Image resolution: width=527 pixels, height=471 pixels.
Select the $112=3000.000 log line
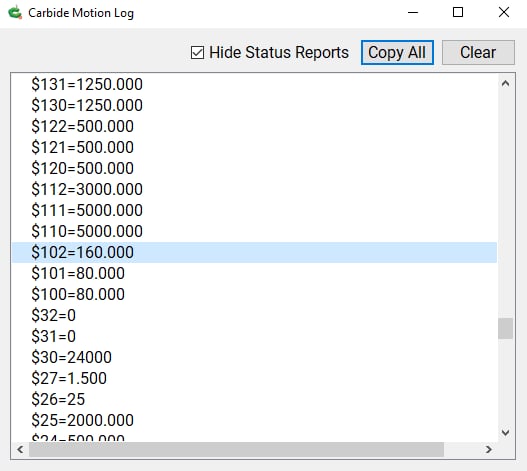(x=254, y=189)
